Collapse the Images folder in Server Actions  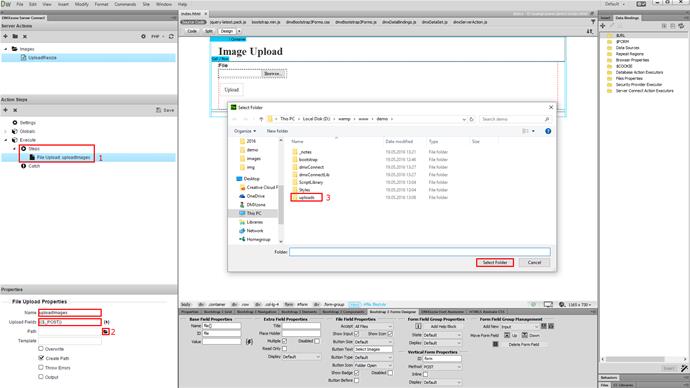point(6,49)
